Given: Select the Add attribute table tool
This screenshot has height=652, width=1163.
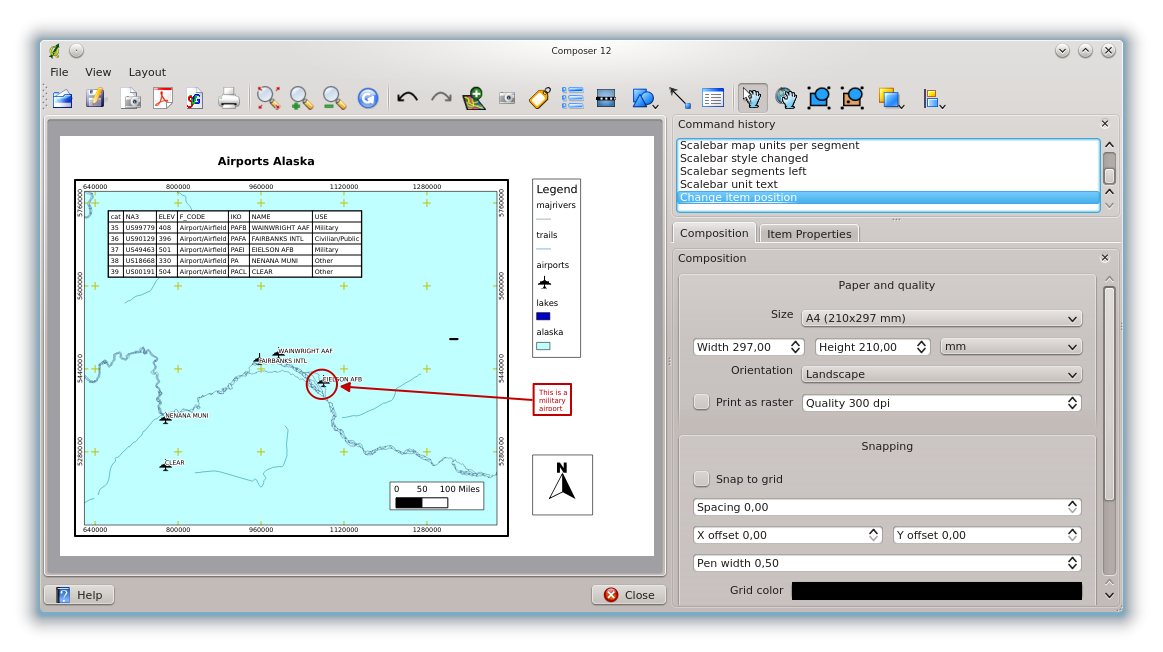Looking at the screenshot, I should 713,98.
